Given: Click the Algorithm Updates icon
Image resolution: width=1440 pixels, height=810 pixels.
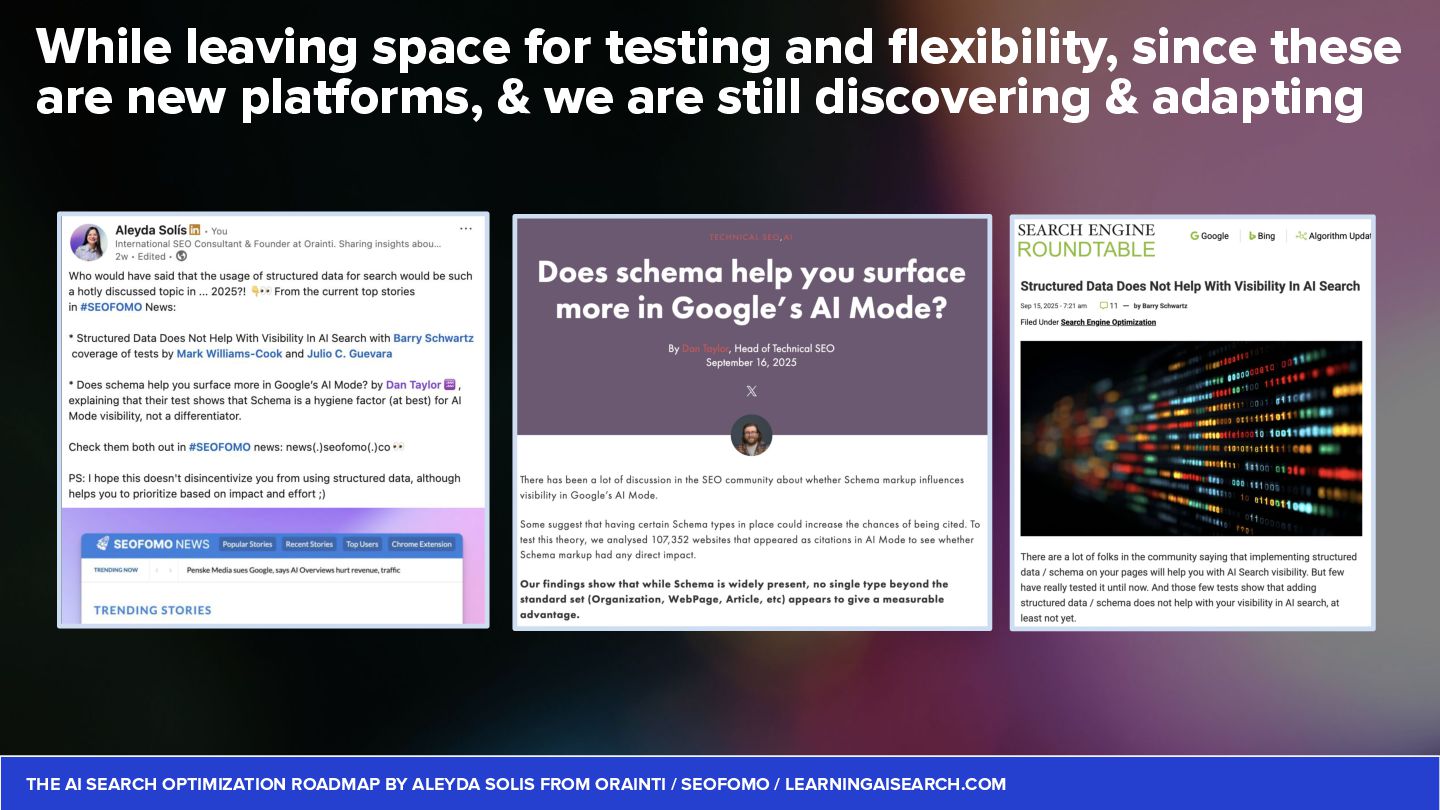Looking at the screenshot, I should pyautogui.click(x=1301, y=236).
